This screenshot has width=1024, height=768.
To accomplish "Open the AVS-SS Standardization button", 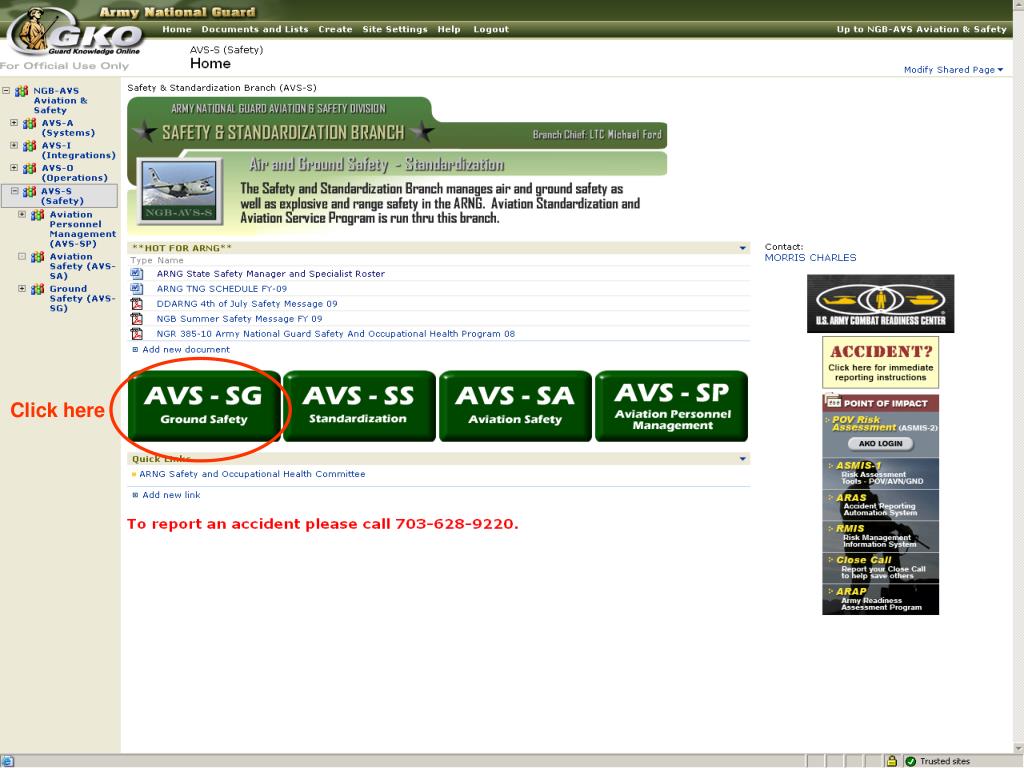I will [359, 406].
